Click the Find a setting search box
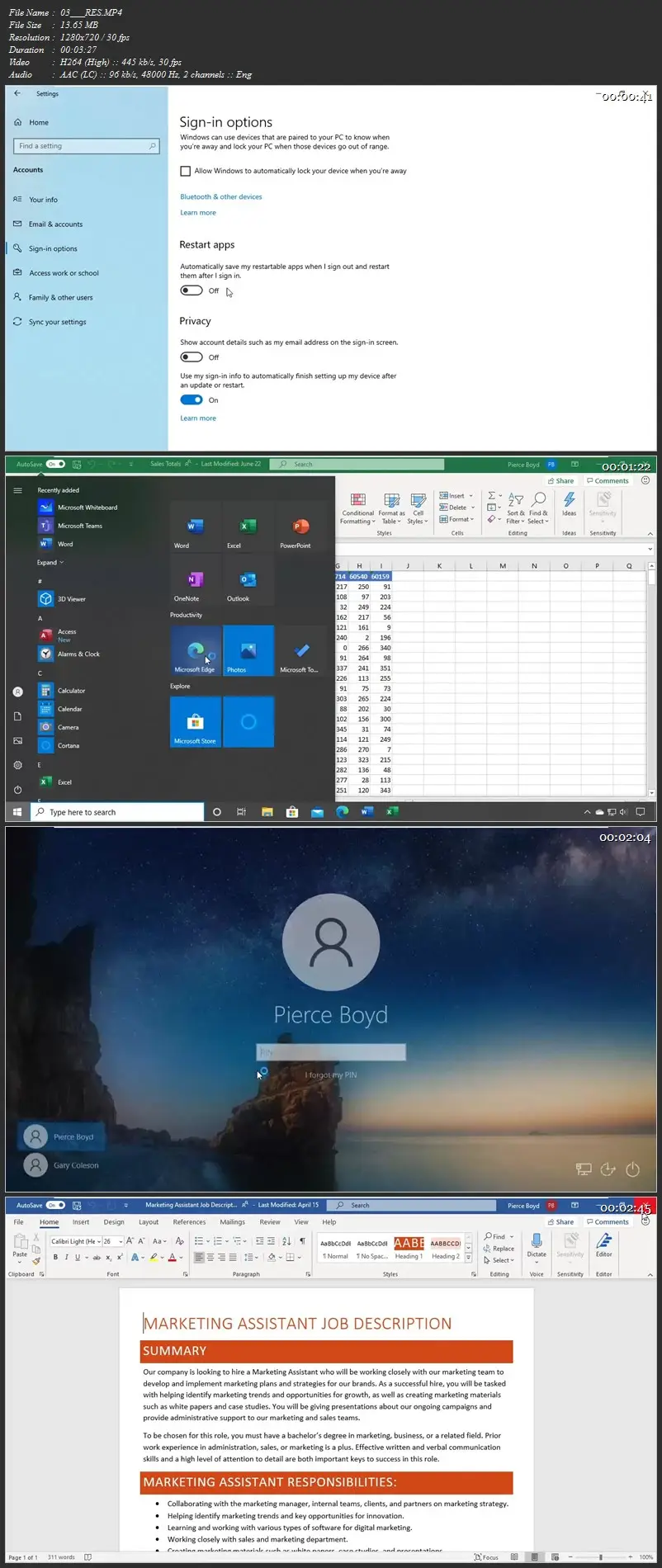Screen dimensions: 662x1568 tap(86, 146)
